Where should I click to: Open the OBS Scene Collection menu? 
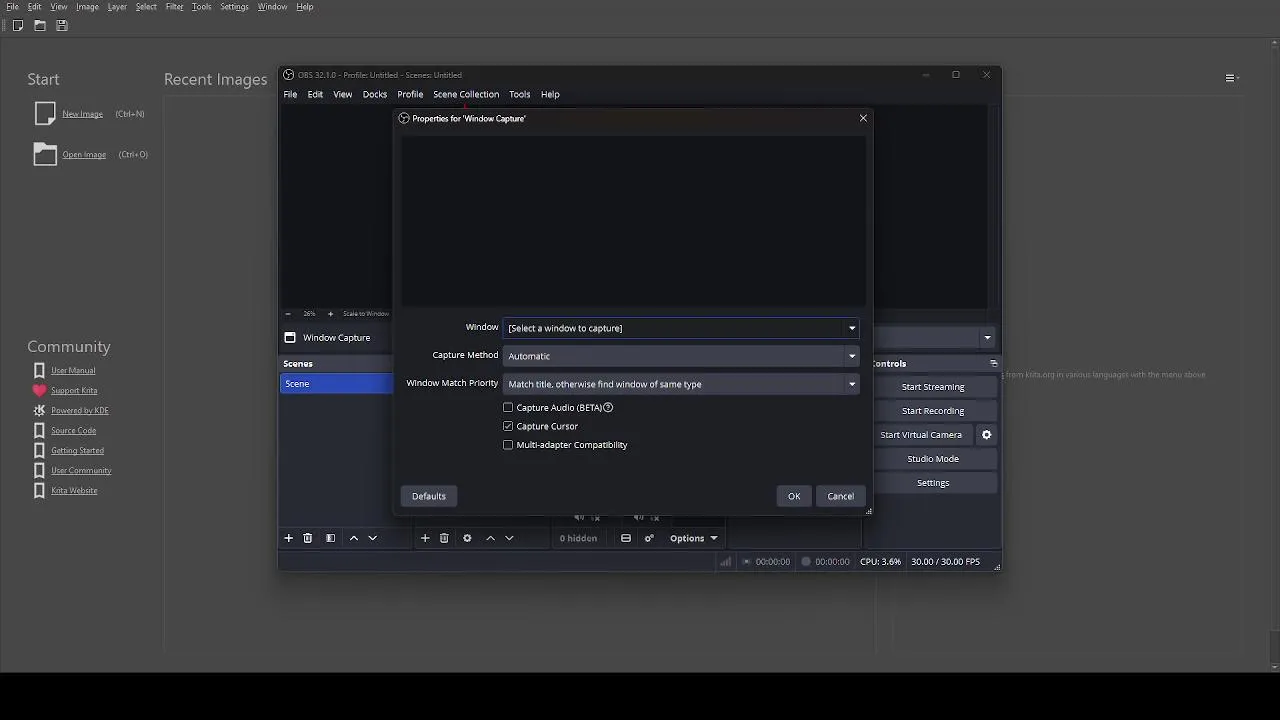[466, 94]
